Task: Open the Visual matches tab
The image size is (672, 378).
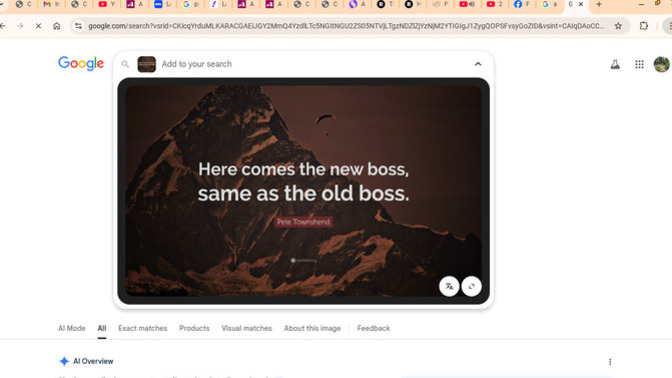Action: (246, 328)
